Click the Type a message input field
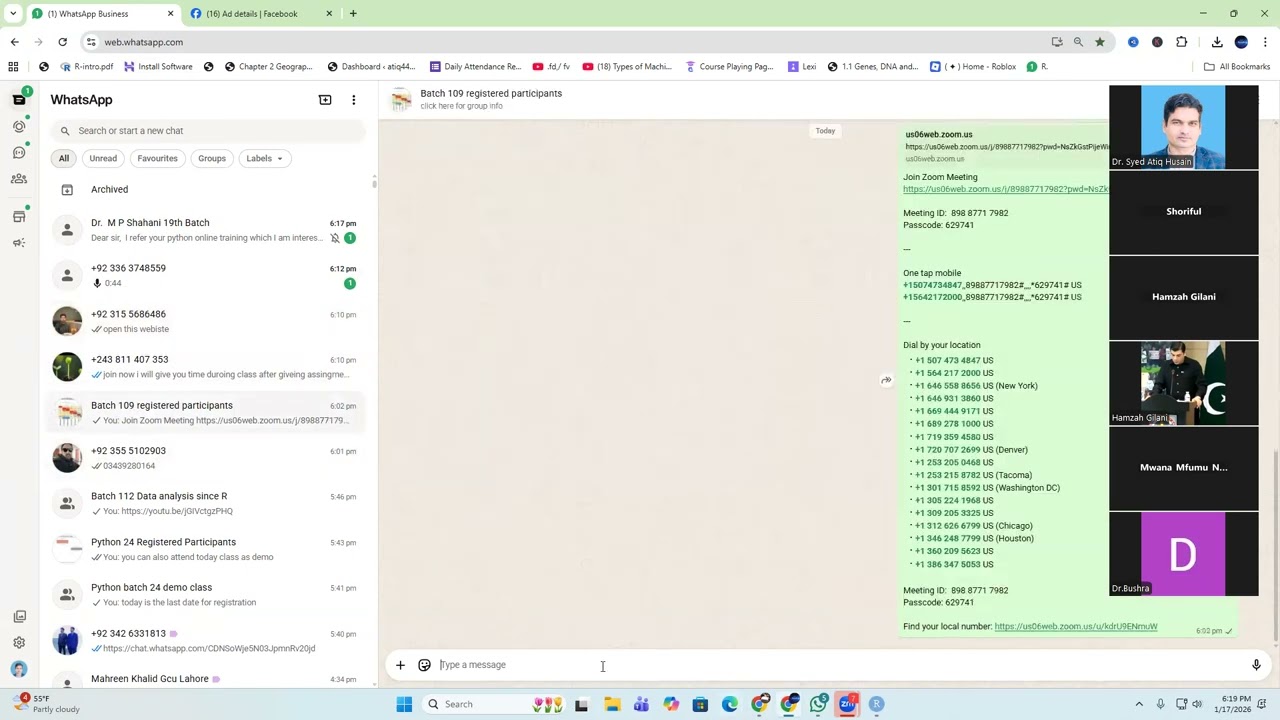The width and height of the screenshot is (1280, 720). 838,665
